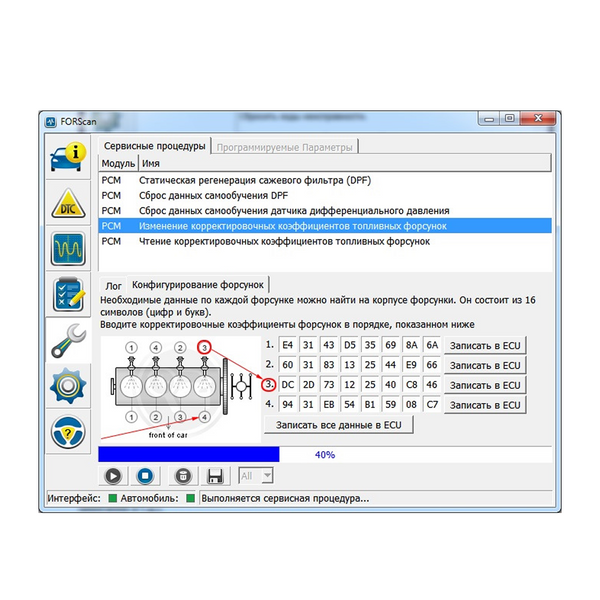Image resolution: width=600 pixels, height=600 pixels.
Task: Click the Модуль column header
Action: click(118, 164)
